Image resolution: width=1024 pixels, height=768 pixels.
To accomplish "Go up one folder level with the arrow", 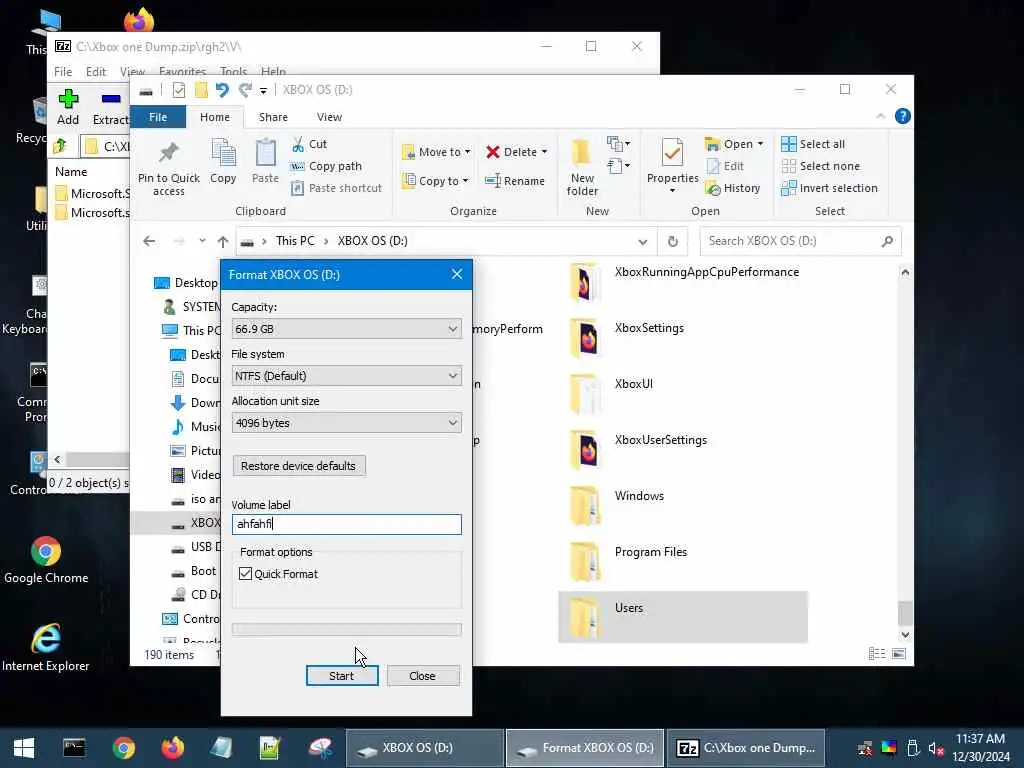I will coord(223,242).
